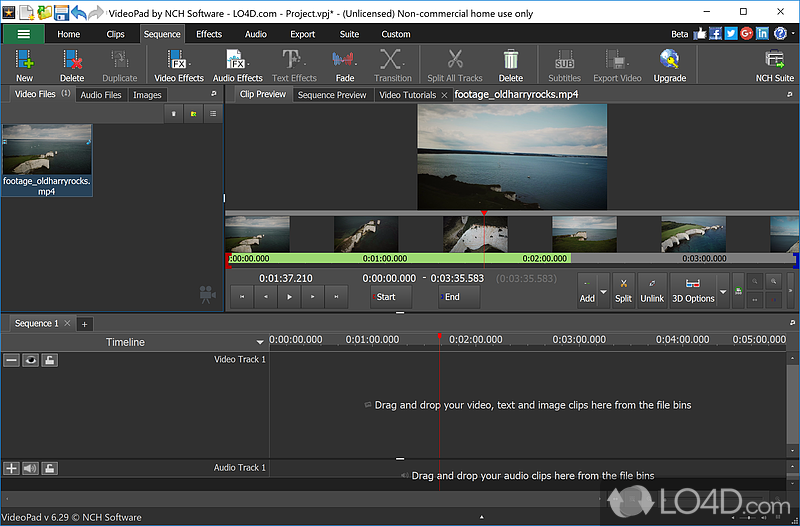This screenshot has width=800, height=526.
Task: Open the Add button dropdown arrow
Action: (604, 291)
